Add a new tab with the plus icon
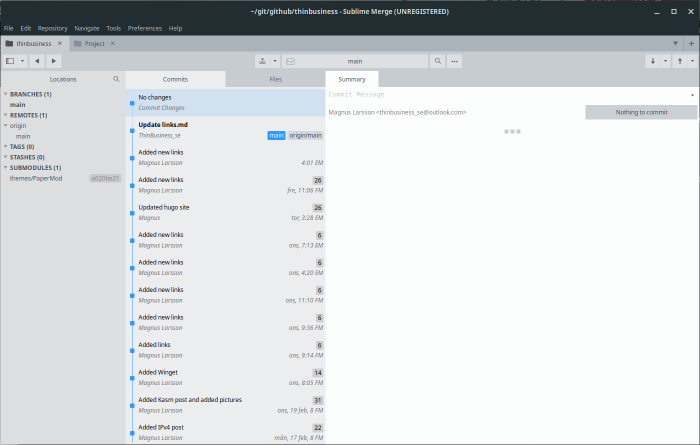 coord(691,43)
